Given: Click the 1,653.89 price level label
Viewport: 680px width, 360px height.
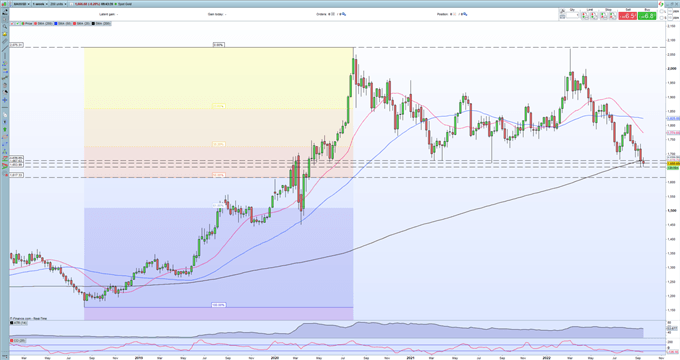Looking at the screenshot, I should (x=16, y=165).
